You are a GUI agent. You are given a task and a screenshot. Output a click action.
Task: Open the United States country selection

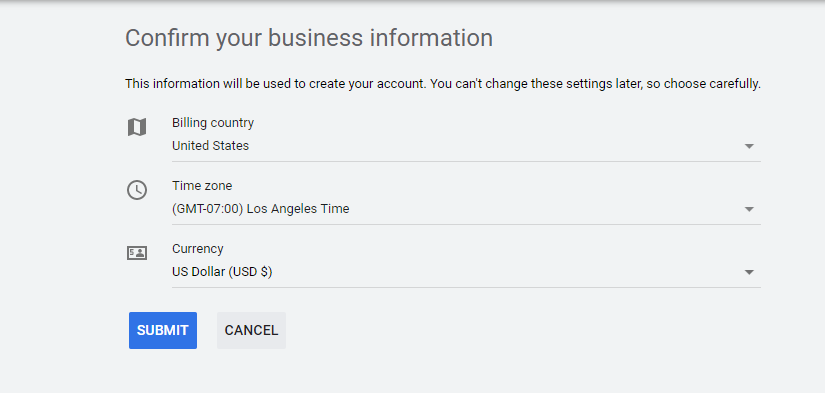click(466, 146)
